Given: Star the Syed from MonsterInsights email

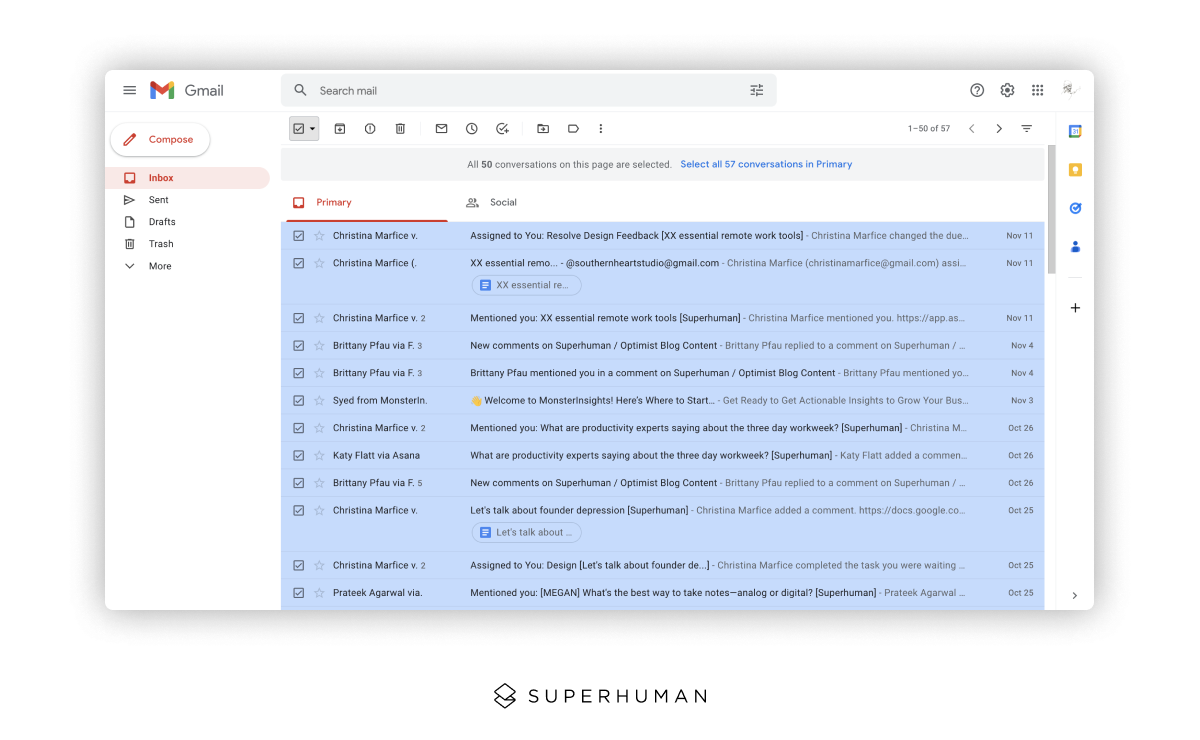Looking at the screenshot, I should click(x=319, y=400).
